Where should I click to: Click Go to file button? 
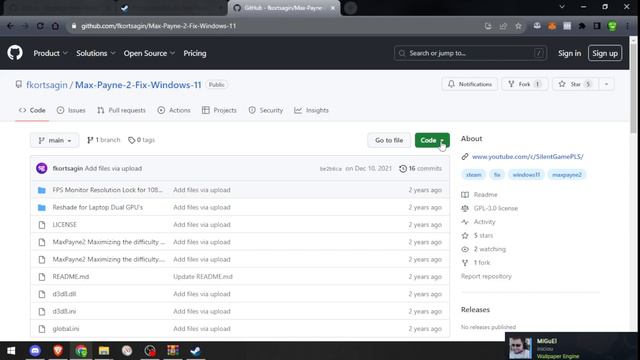point(389,140)
